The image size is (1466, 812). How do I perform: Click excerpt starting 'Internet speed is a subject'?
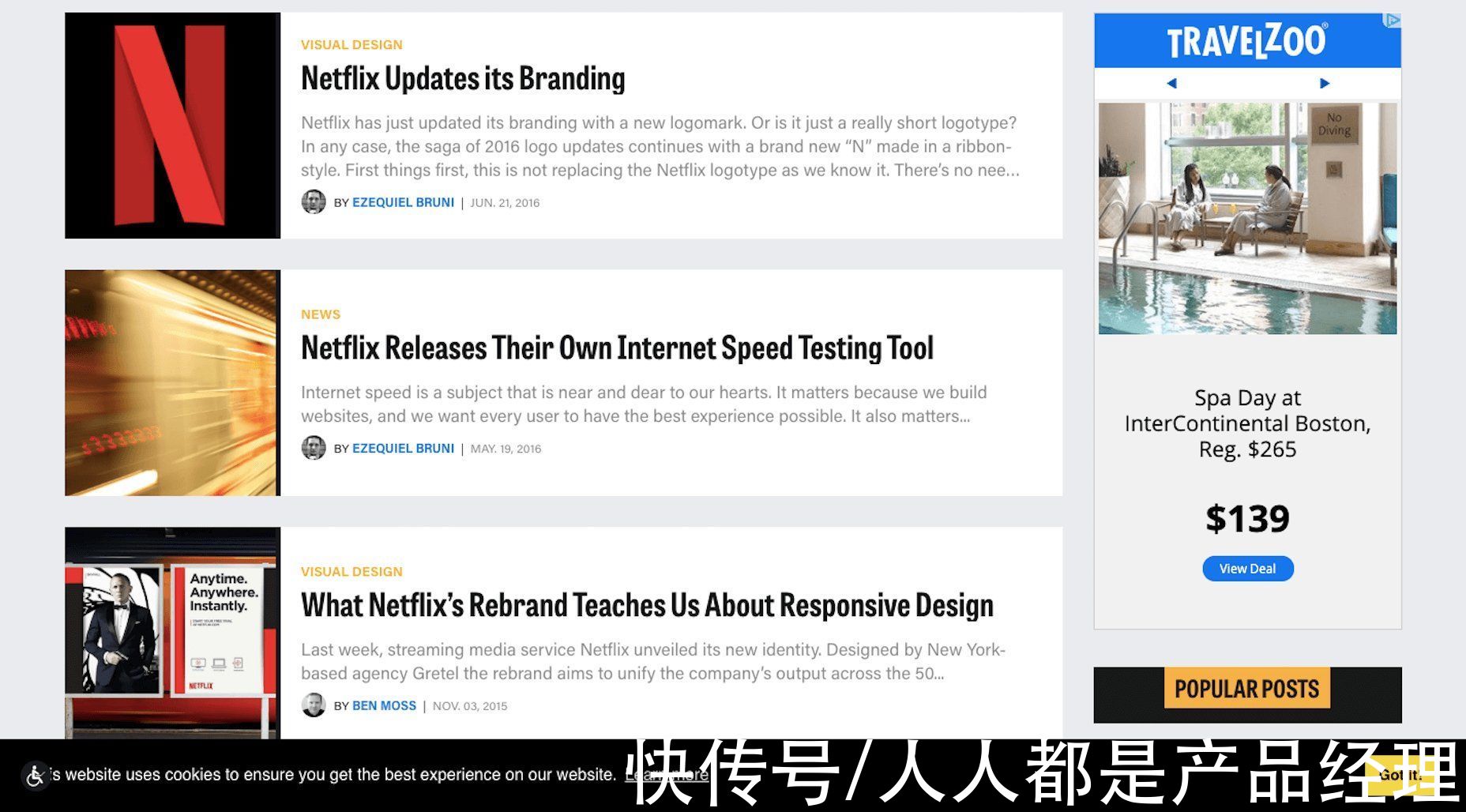pyautogui.click(x=644, y=404)
